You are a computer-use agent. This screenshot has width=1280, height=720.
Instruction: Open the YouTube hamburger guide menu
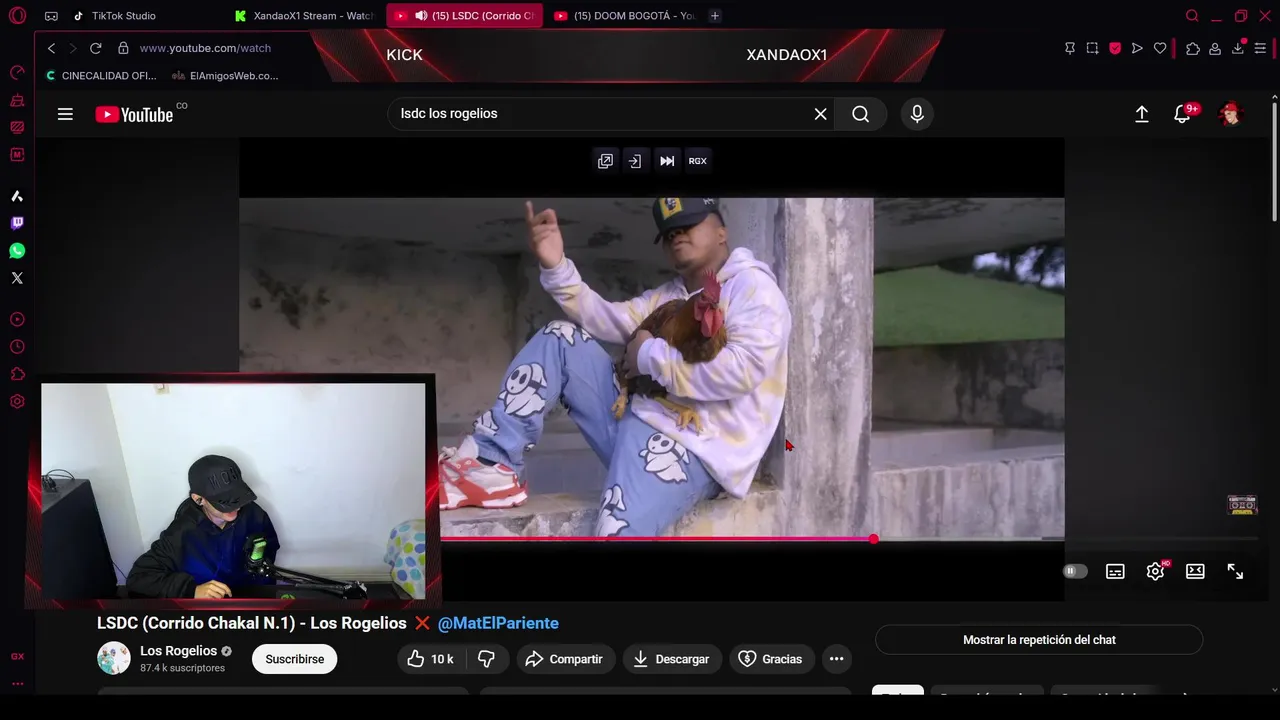click(65, 114)
